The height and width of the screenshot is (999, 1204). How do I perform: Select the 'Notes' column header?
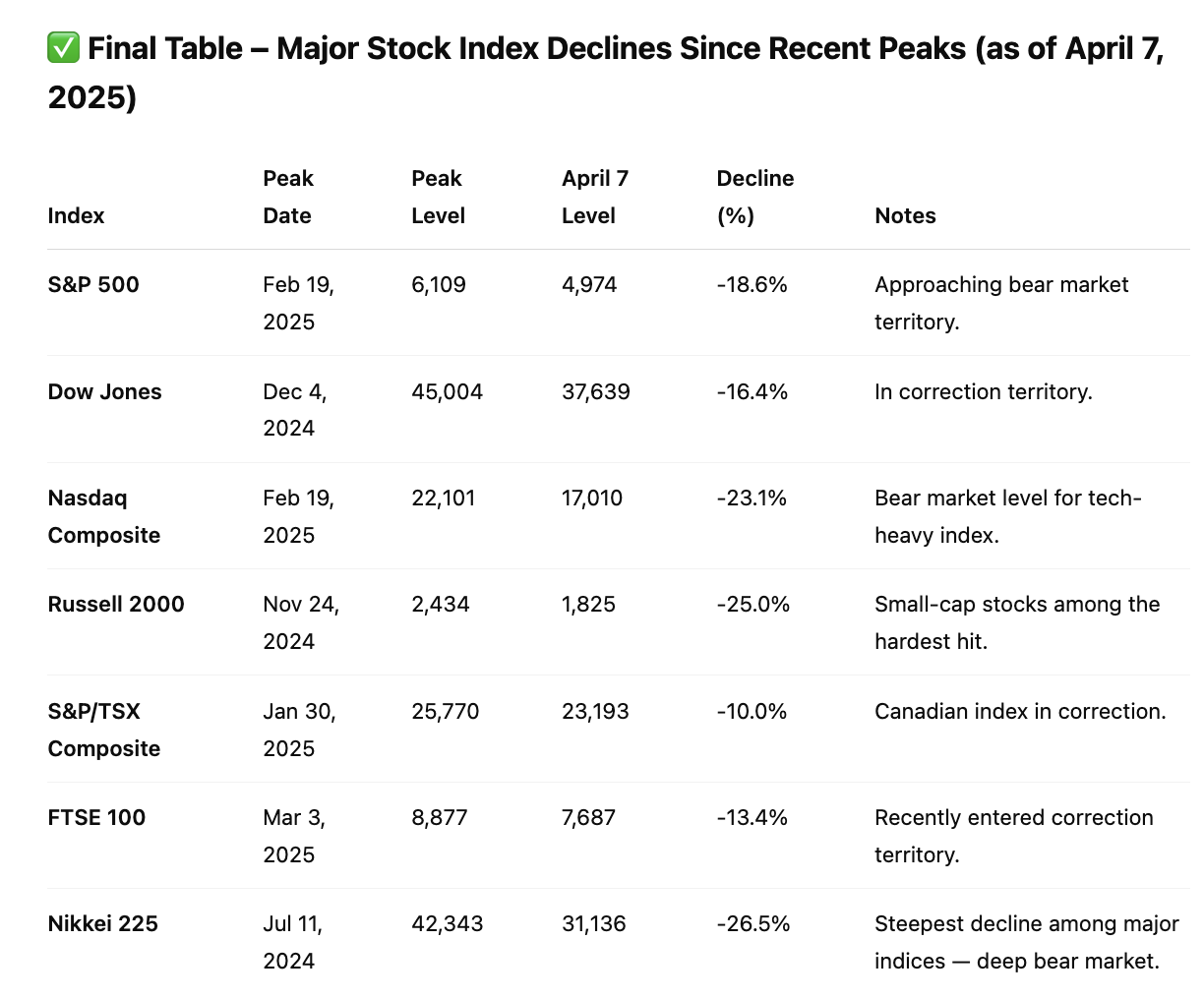coord(905,215)
